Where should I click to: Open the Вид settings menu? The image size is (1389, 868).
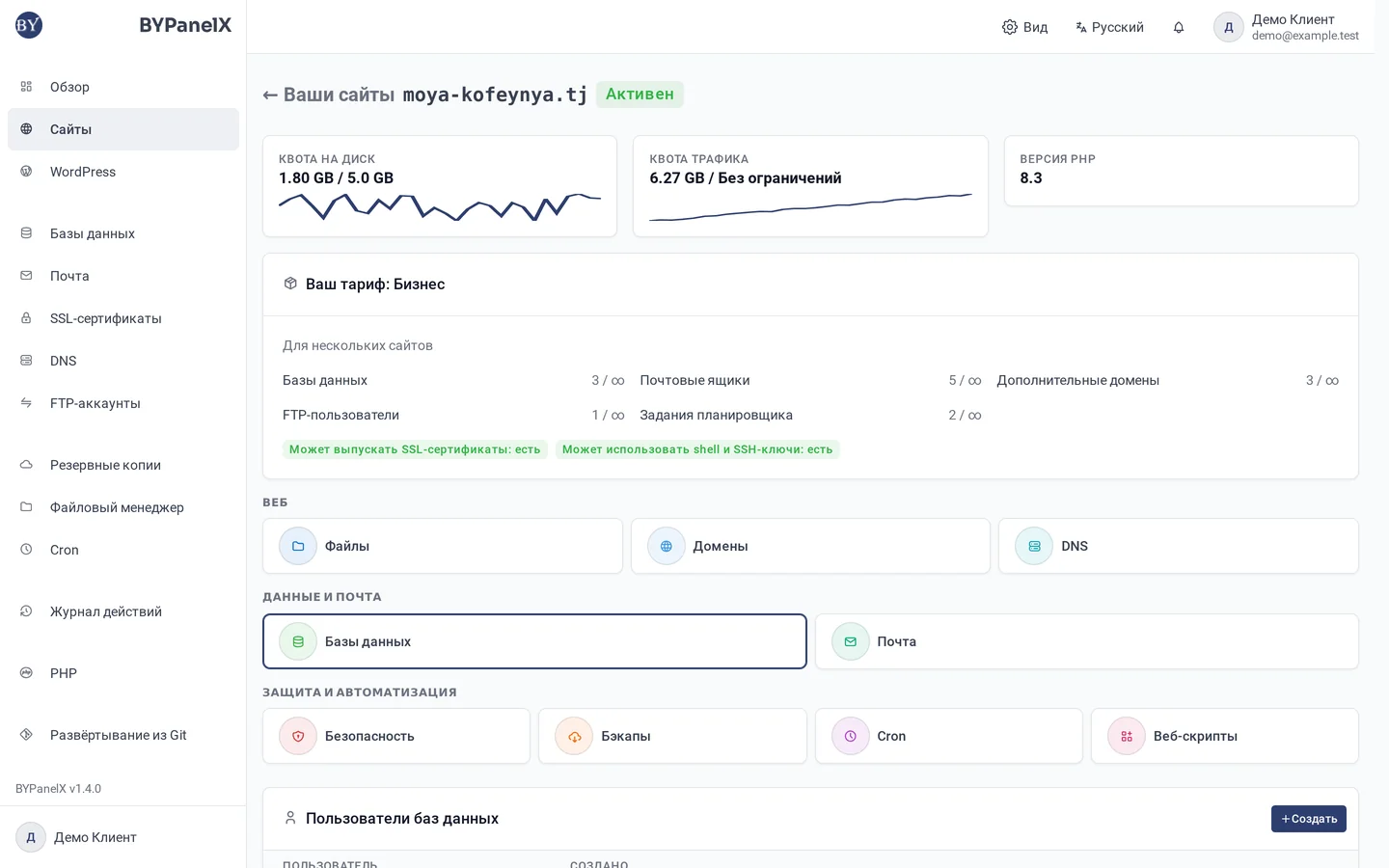click(1024, 27)
